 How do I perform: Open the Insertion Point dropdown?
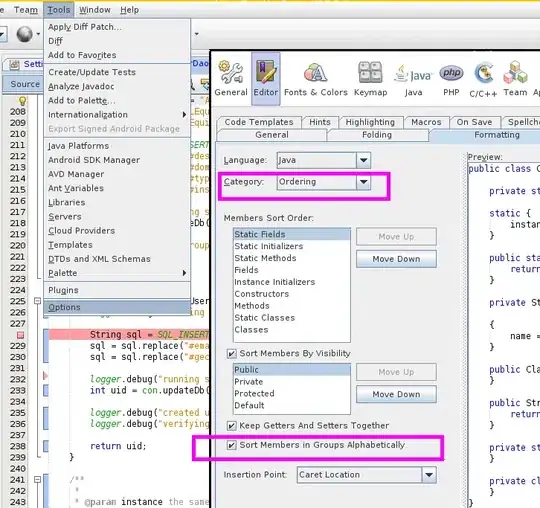429,475
